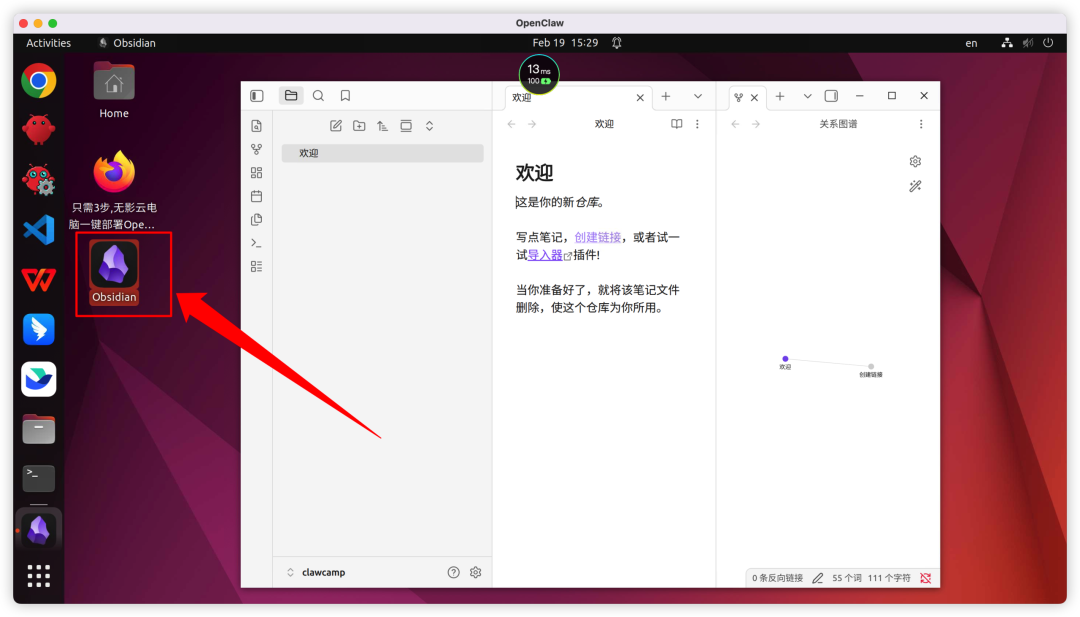Image resolution: width=1080 pixels, height=617 pixels.
Task: Create a new canvas from the left ribbon
Action: tap(256, 171)
